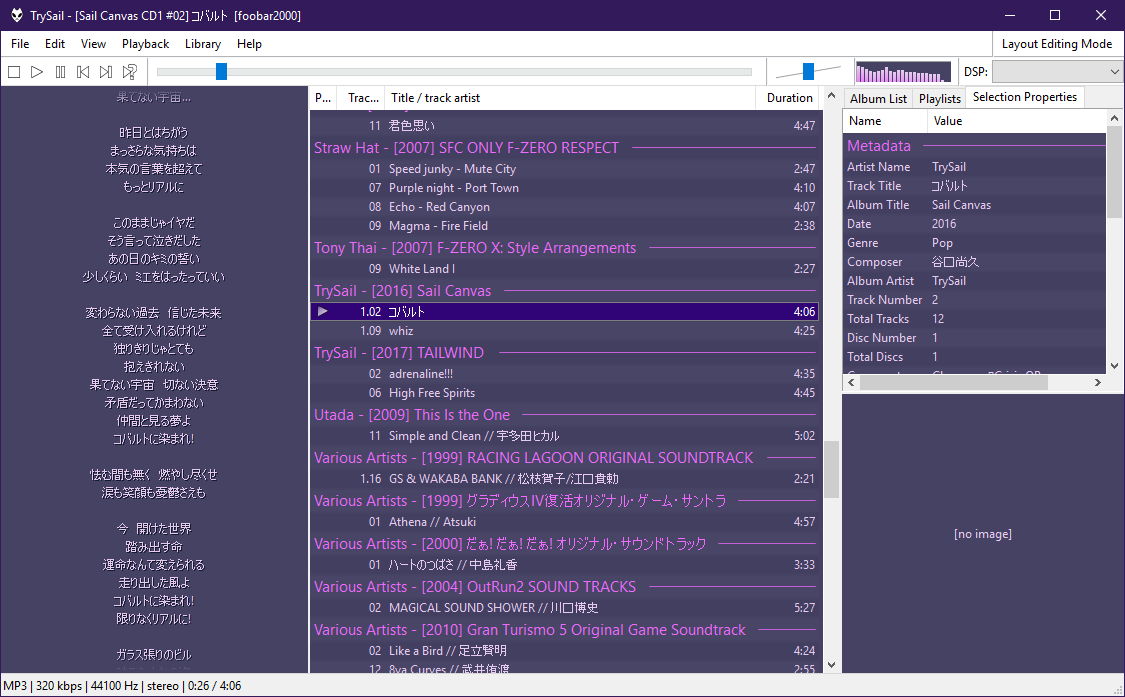
Task: Click the volume slider thumb
Action: coord(809,71)
